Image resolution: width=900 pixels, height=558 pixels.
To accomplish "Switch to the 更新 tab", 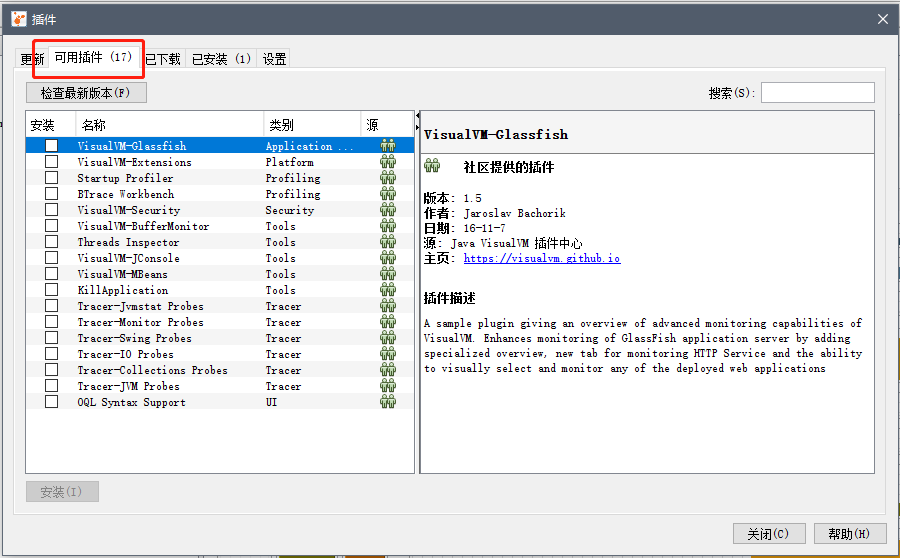I will (32, 59).
